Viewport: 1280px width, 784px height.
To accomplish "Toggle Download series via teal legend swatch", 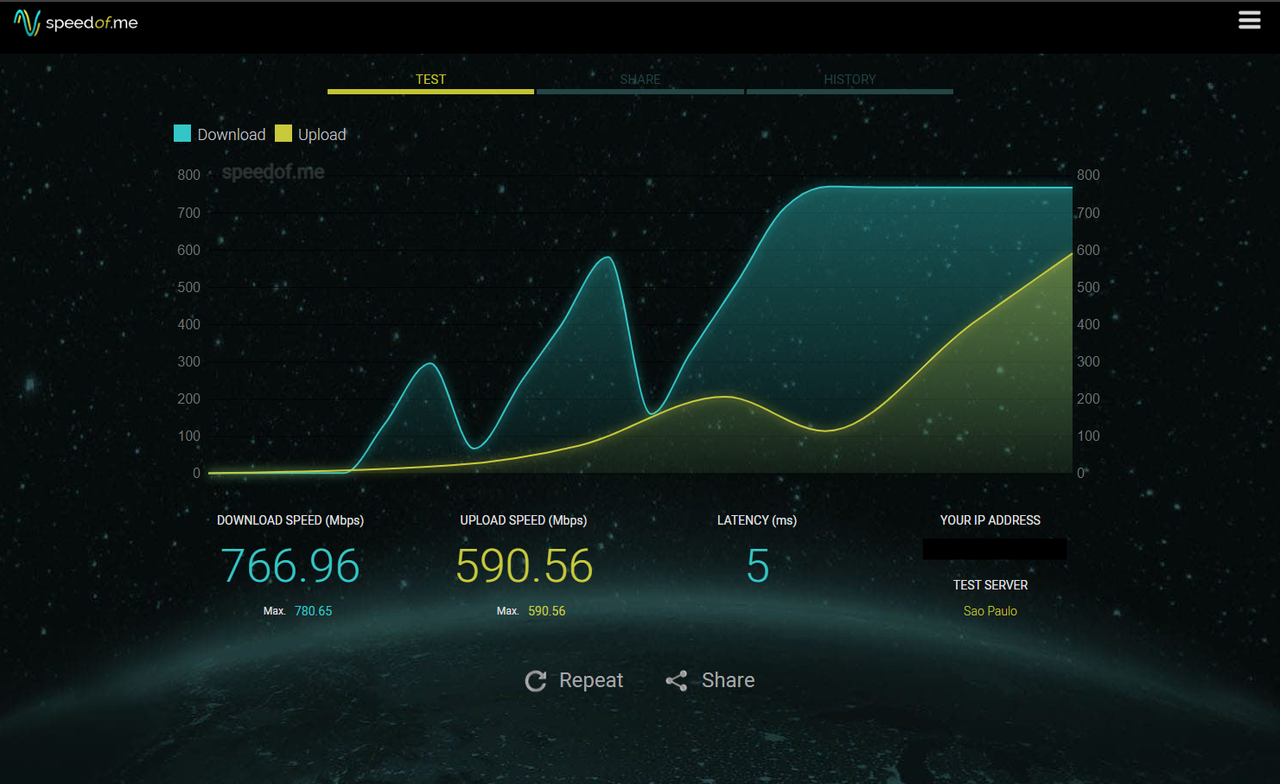I will (182, 134).
